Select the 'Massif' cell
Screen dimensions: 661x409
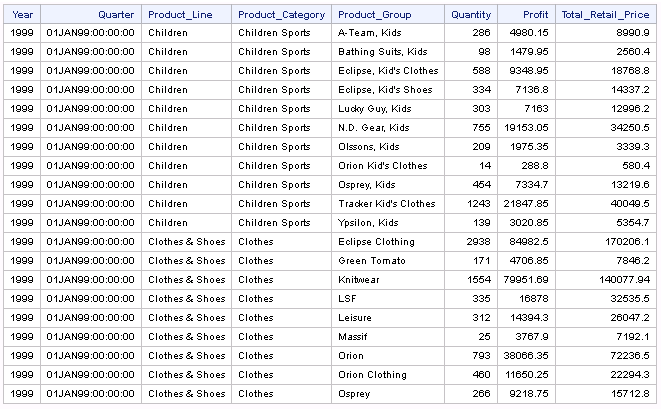354,337
